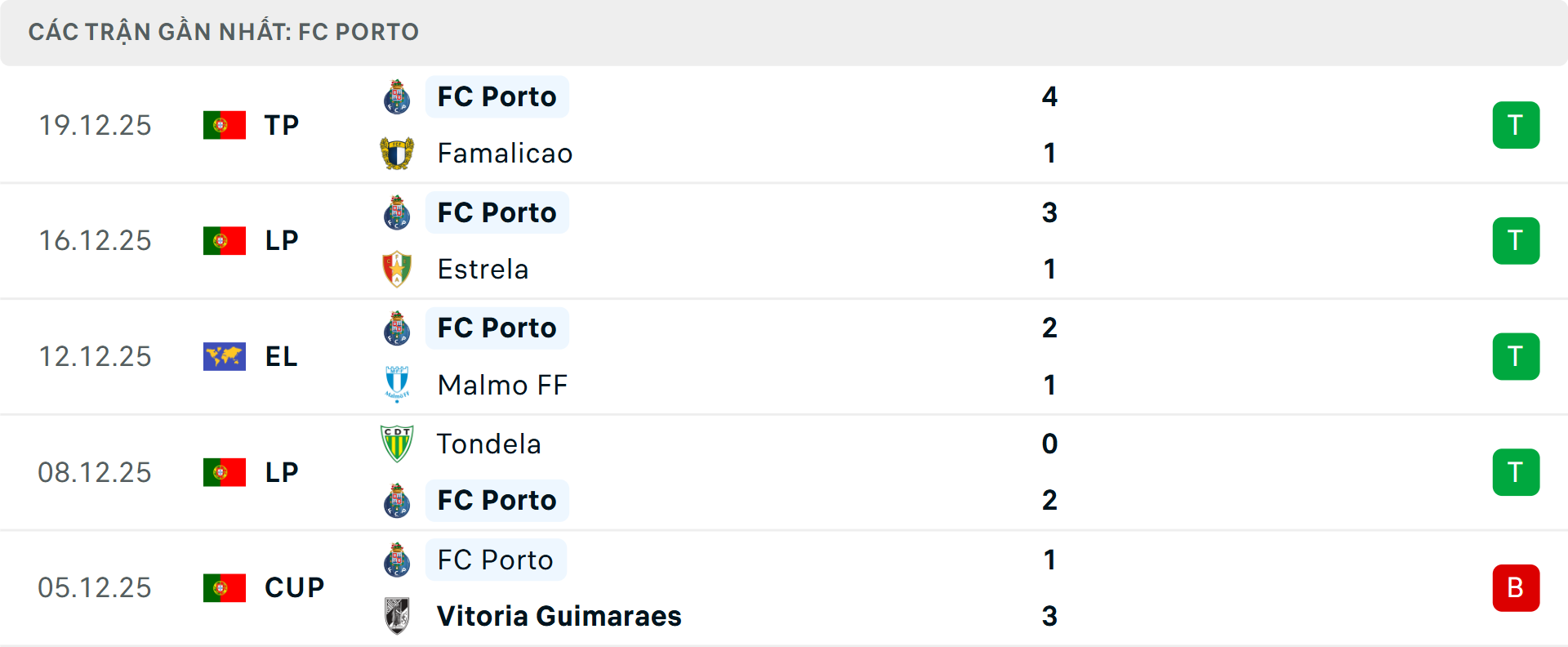The width and height of the screenshot is (1568, 647).
Task: Click the FC Porto club crest next to Famalicao match
Action: [x=397, y=96]
